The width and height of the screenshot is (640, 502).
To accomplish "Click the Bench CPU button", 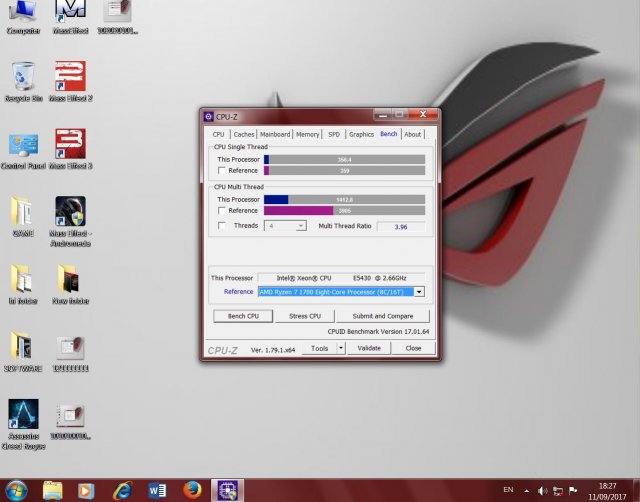I will coord(243,316).
